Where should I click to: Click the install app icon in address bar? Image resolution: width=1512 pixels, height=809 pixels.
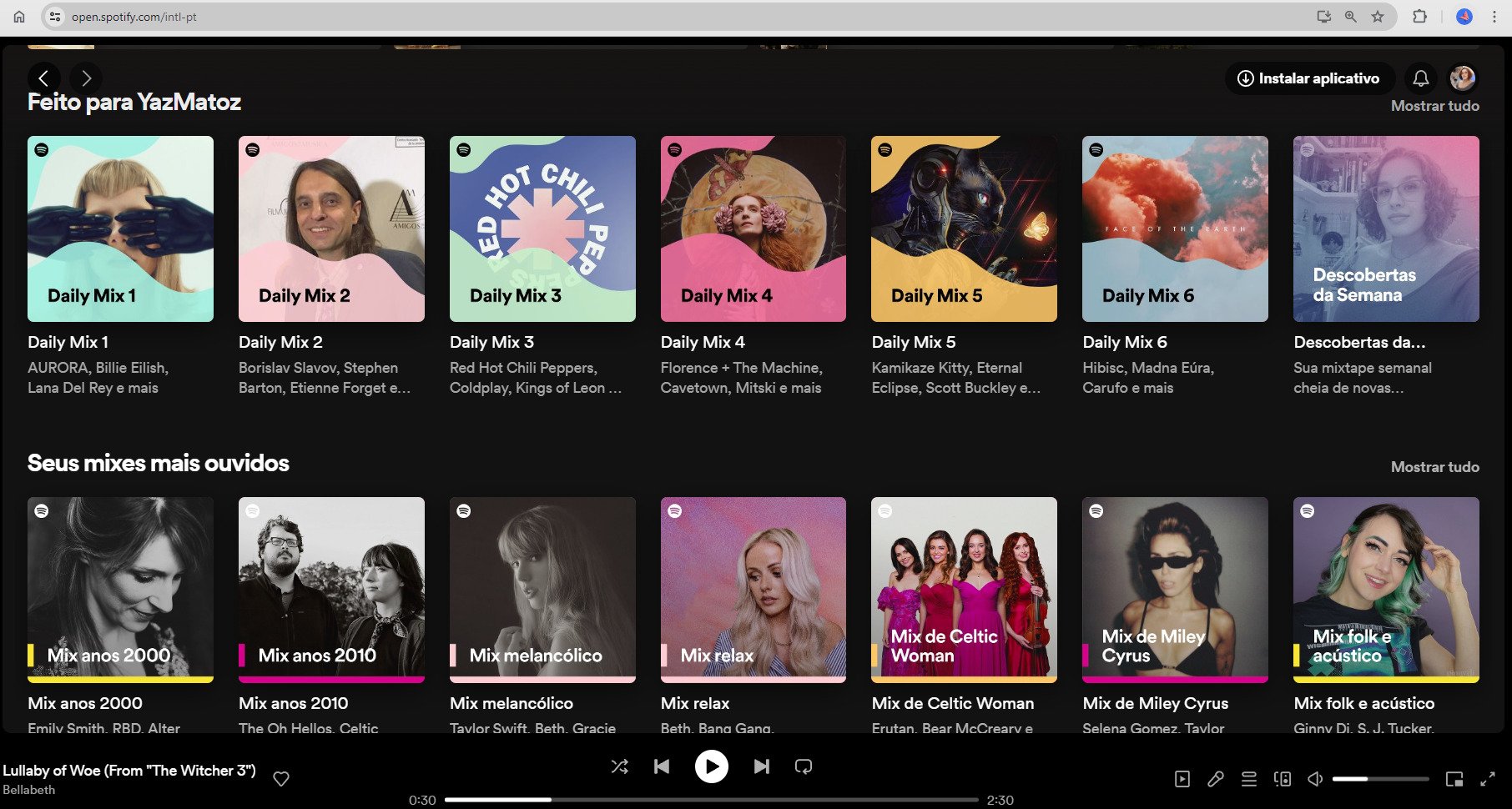click(x=1323, y=17)
